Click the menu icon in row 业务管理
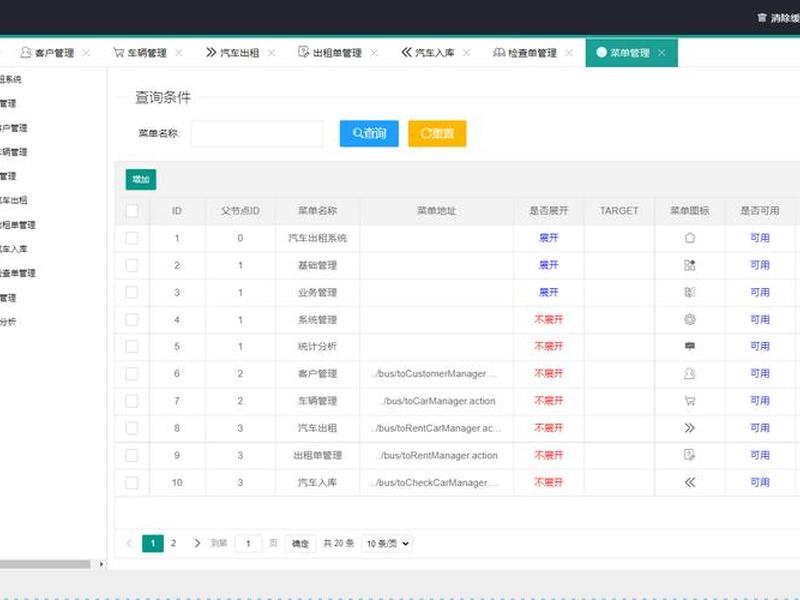This screenshot has width=800, height=600. click(689, 292)
